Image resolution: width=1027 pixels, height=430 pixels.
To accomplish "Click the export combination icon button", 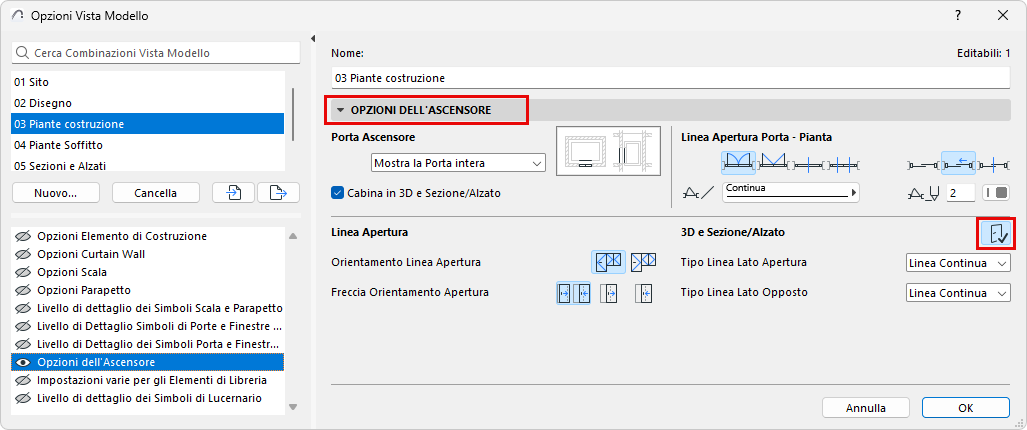I will 278,192.
